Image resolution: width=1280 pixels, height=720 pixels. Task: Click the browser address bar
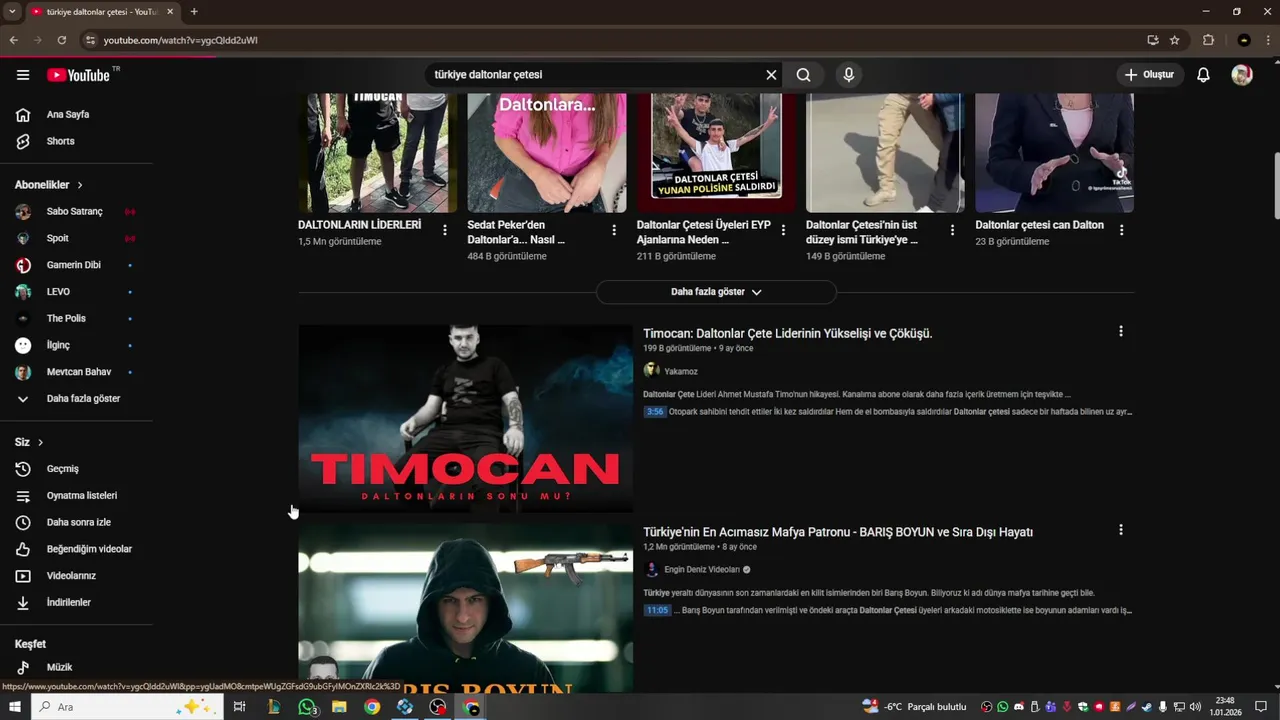click(610, 40)
